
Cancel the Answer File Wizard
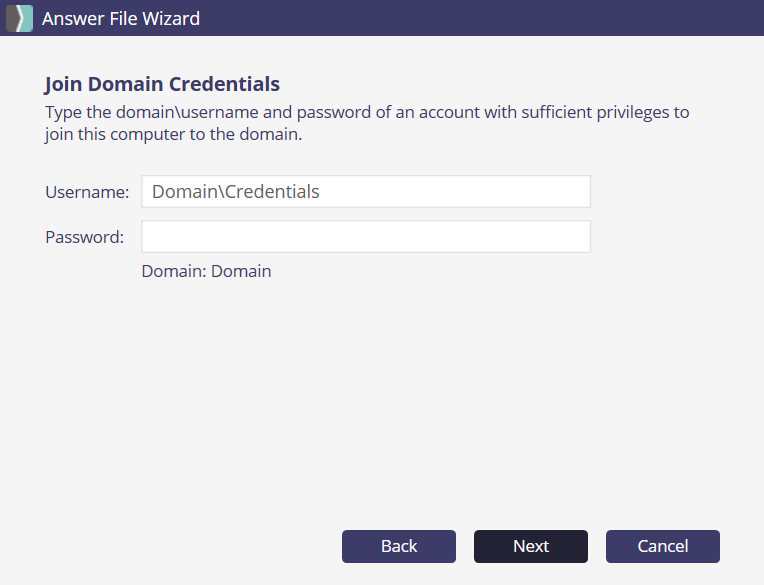coord(663,546)
